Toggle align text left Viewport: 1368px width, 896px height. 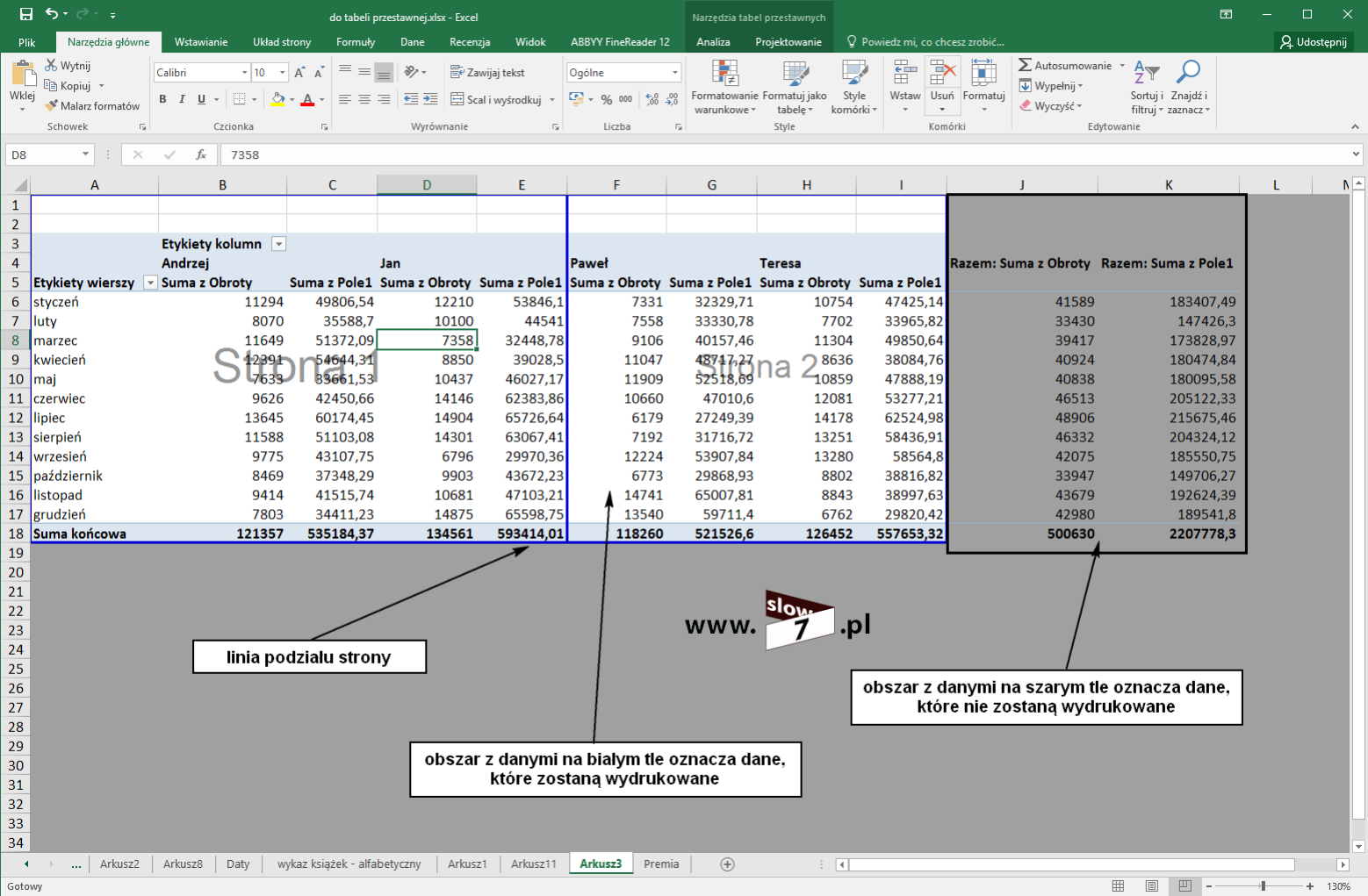point(345,99)
